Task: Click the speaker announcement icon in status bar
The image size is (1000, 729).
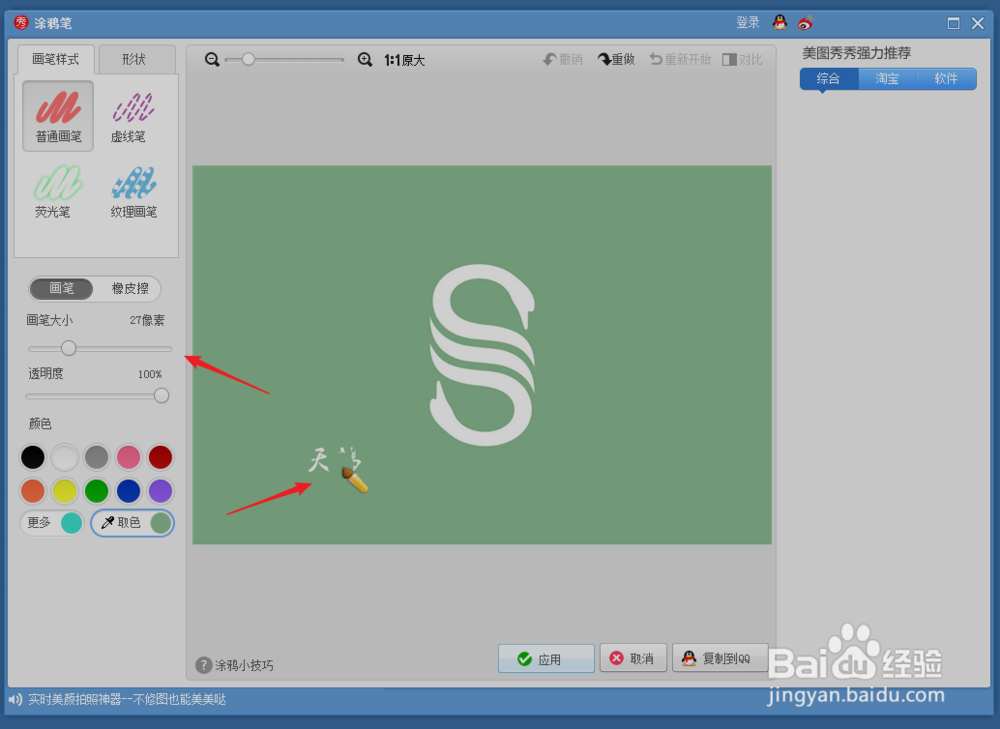Action: point(15,700)
